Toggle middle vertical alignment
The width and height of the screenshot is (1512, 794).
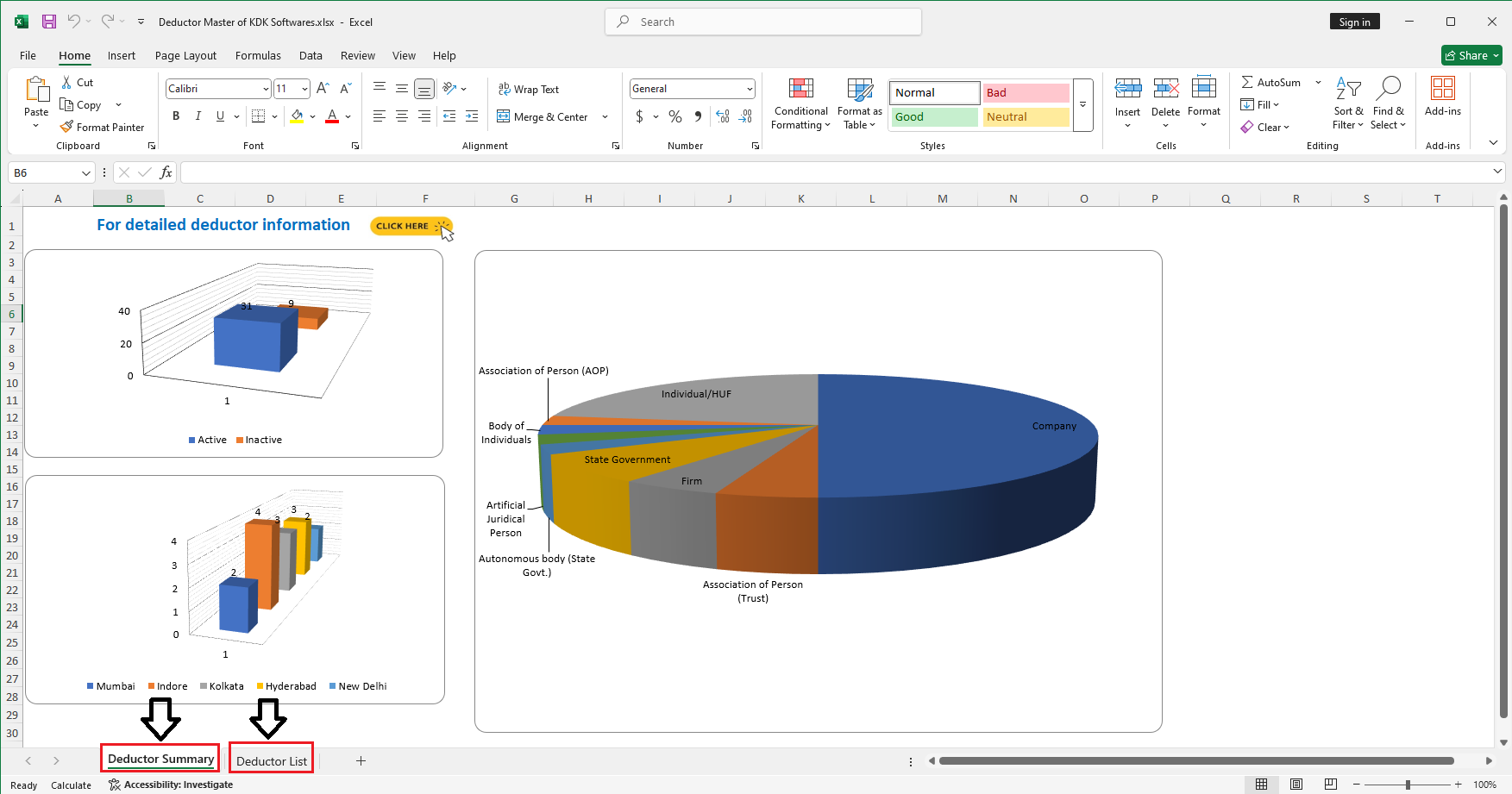402,88
